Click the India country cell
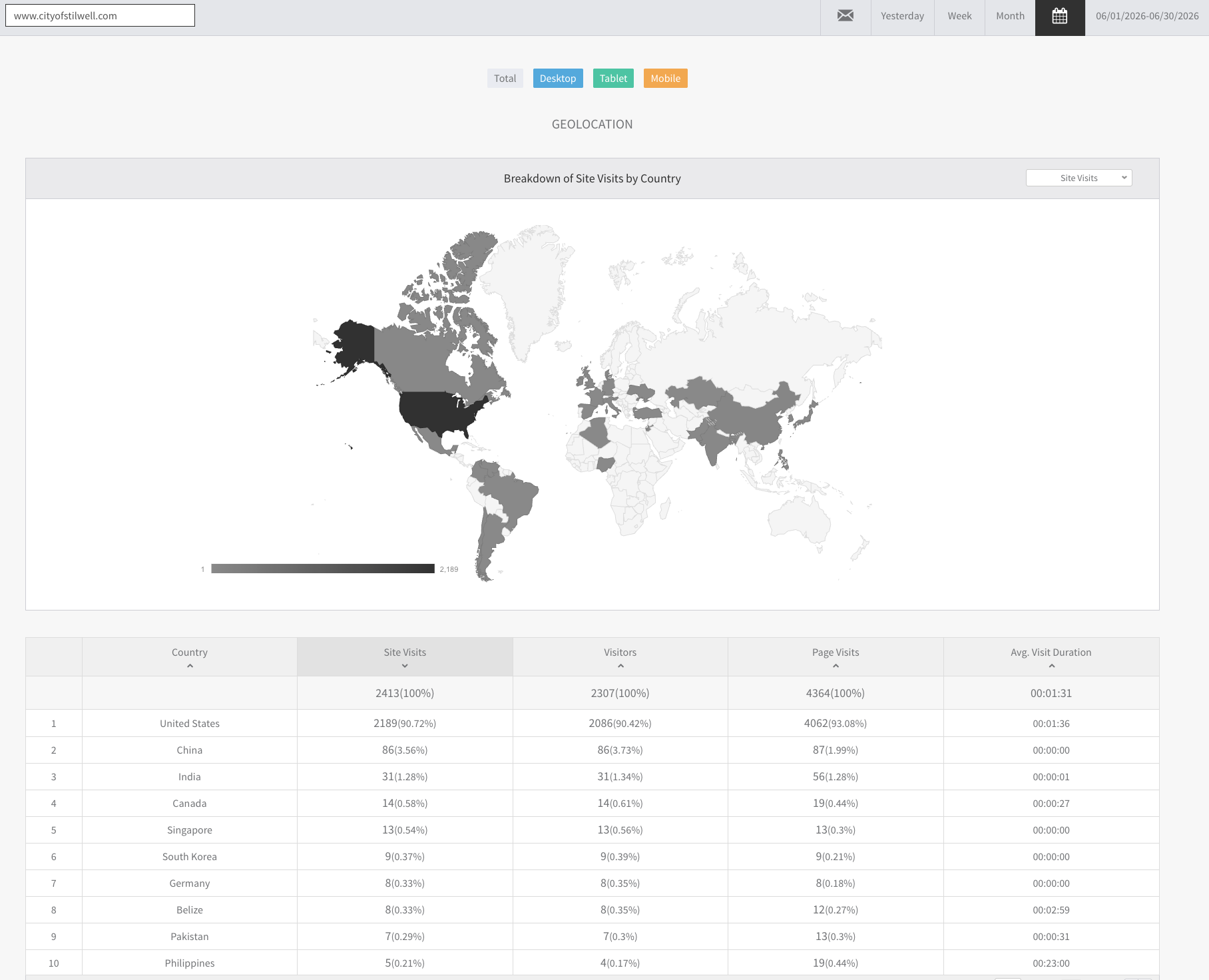 point(190,777)
